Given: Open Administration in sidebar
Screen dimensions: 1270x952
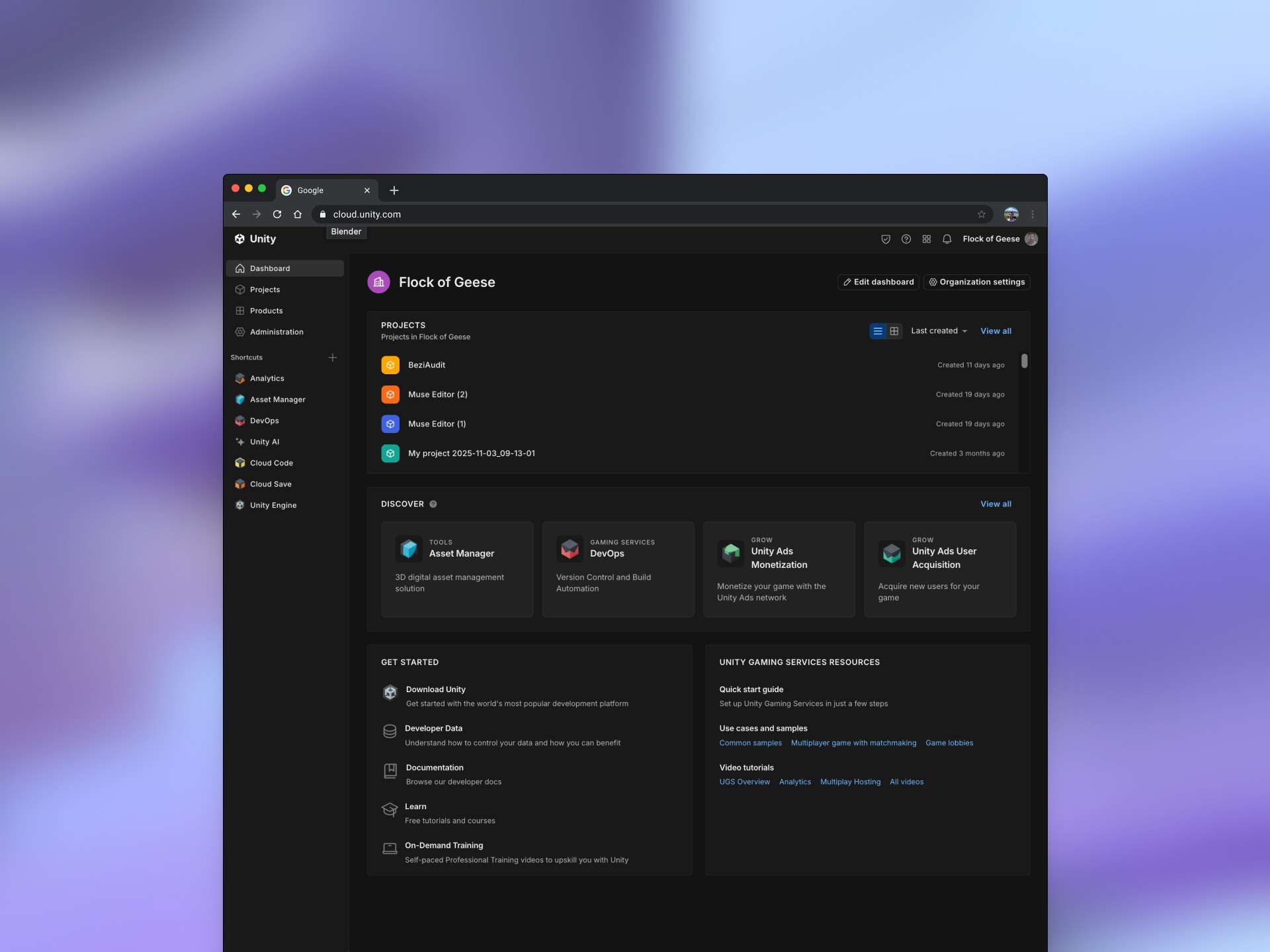Looking at the screenshot, I should click(x=276, y=332).
